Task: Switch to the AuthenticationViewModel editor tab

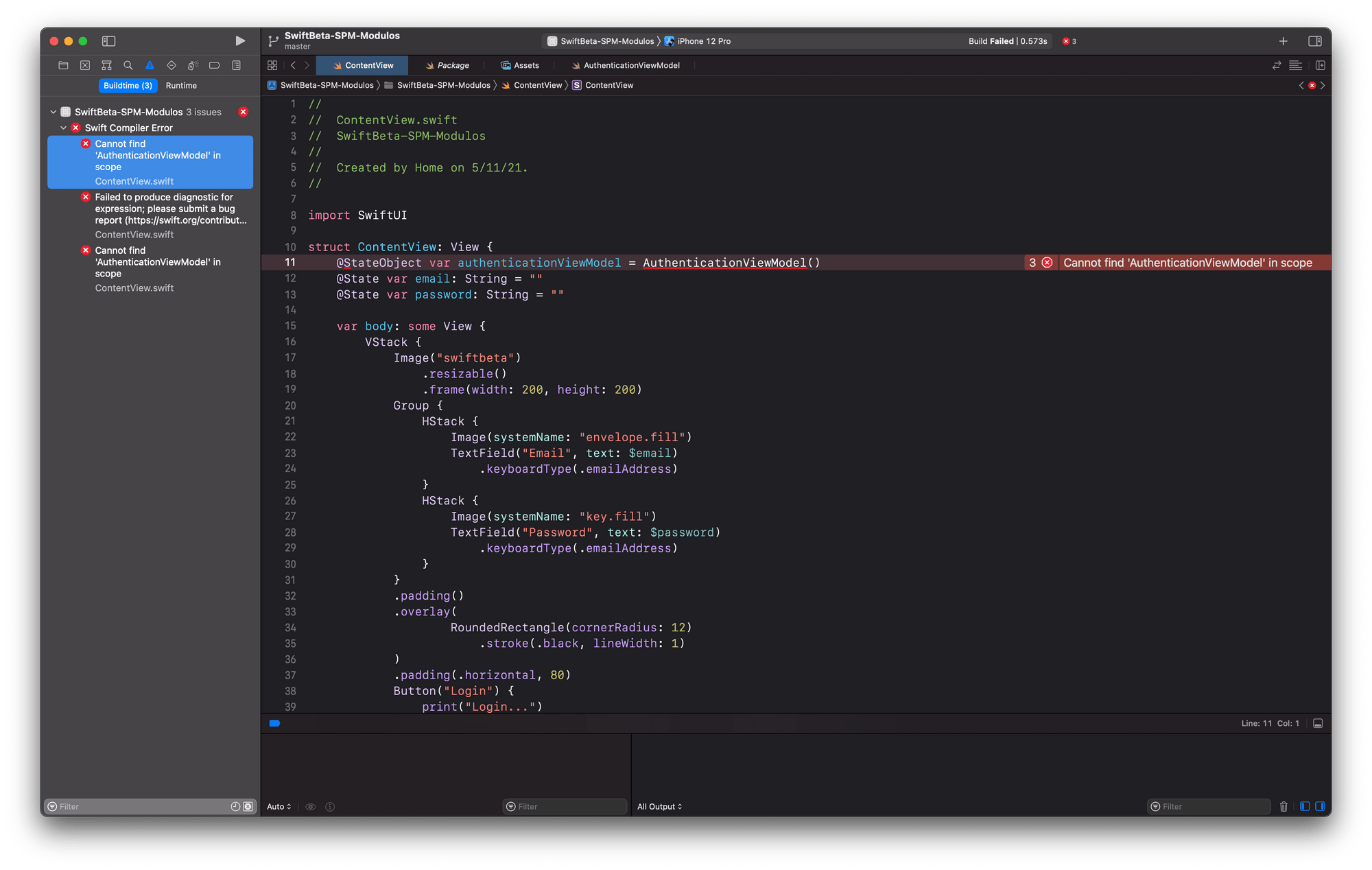Action: tap(626, 65)
